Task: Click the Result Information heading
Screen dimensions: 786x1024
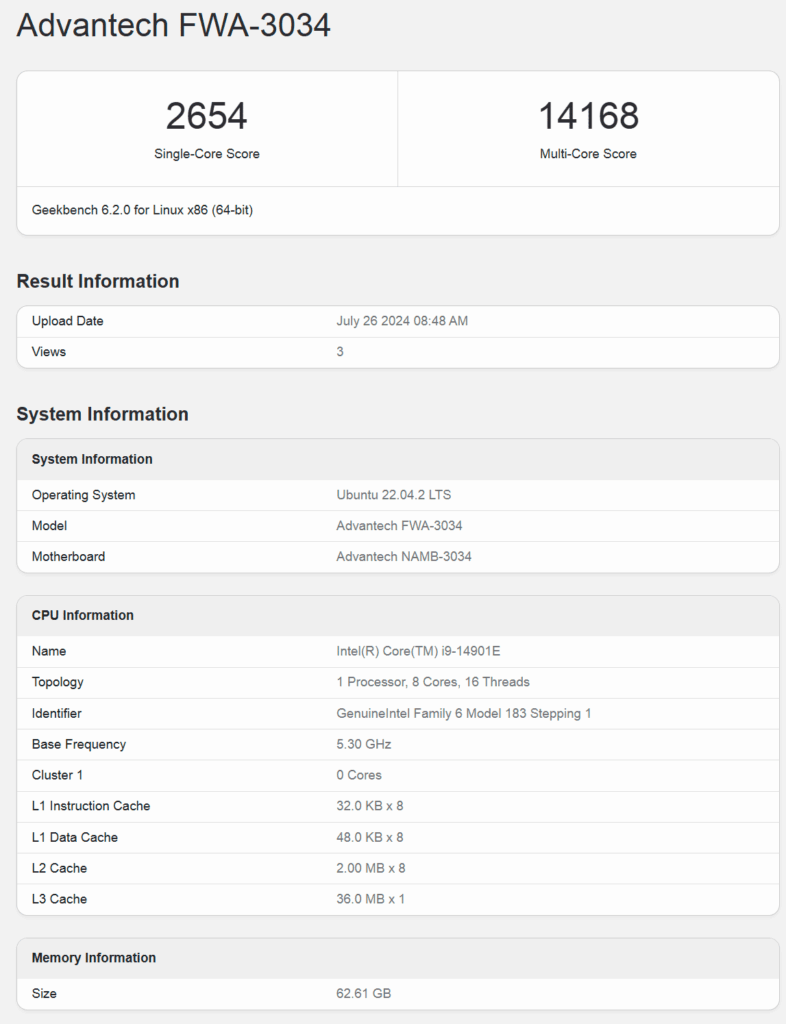Action: click(x=98, y=281)
